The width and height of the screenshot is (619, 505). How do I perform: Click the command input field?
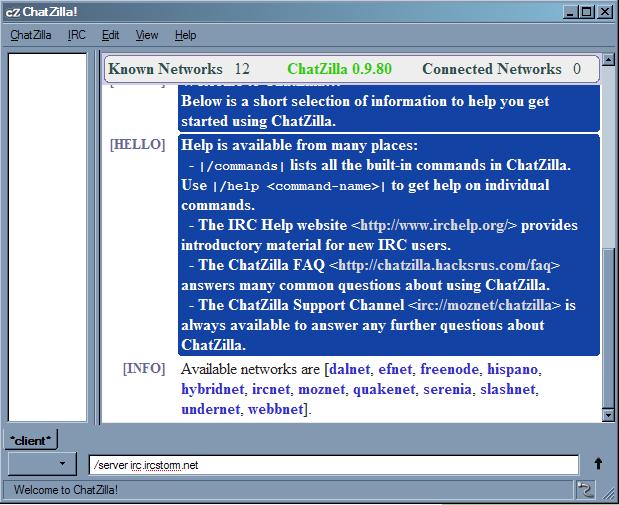point(334,465)
